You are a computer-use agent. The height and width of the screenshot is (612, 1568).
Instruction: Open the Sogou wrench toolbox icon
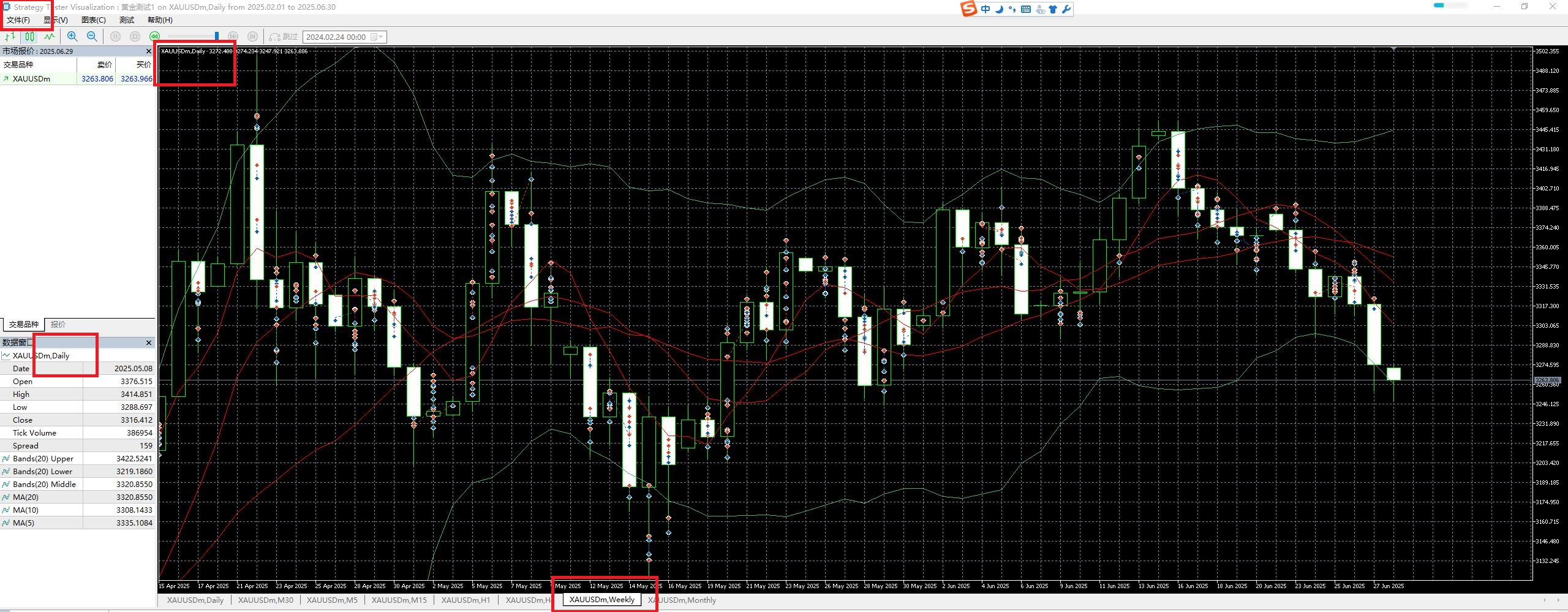point(1066,9)
